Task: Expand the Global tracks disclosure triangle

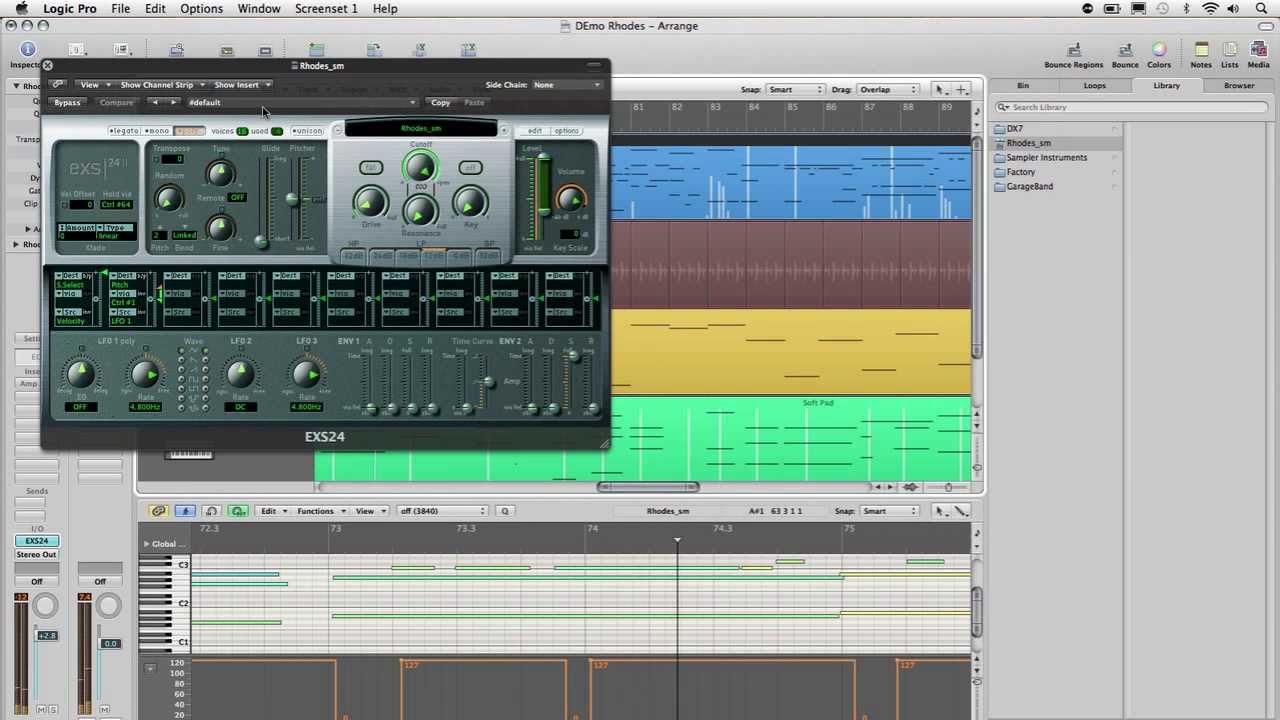Action: pyautogui.click(x=146, y=544)
